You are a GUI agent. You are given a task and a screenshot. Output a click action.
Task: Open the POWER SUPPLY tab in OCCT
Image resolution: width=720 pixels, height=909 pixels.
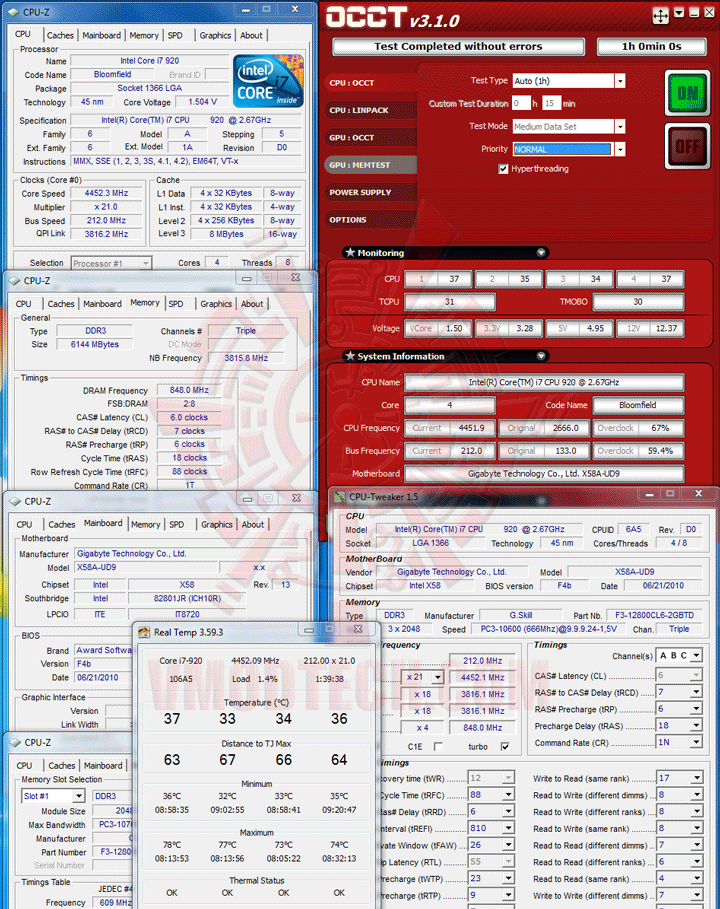(370, 192)
